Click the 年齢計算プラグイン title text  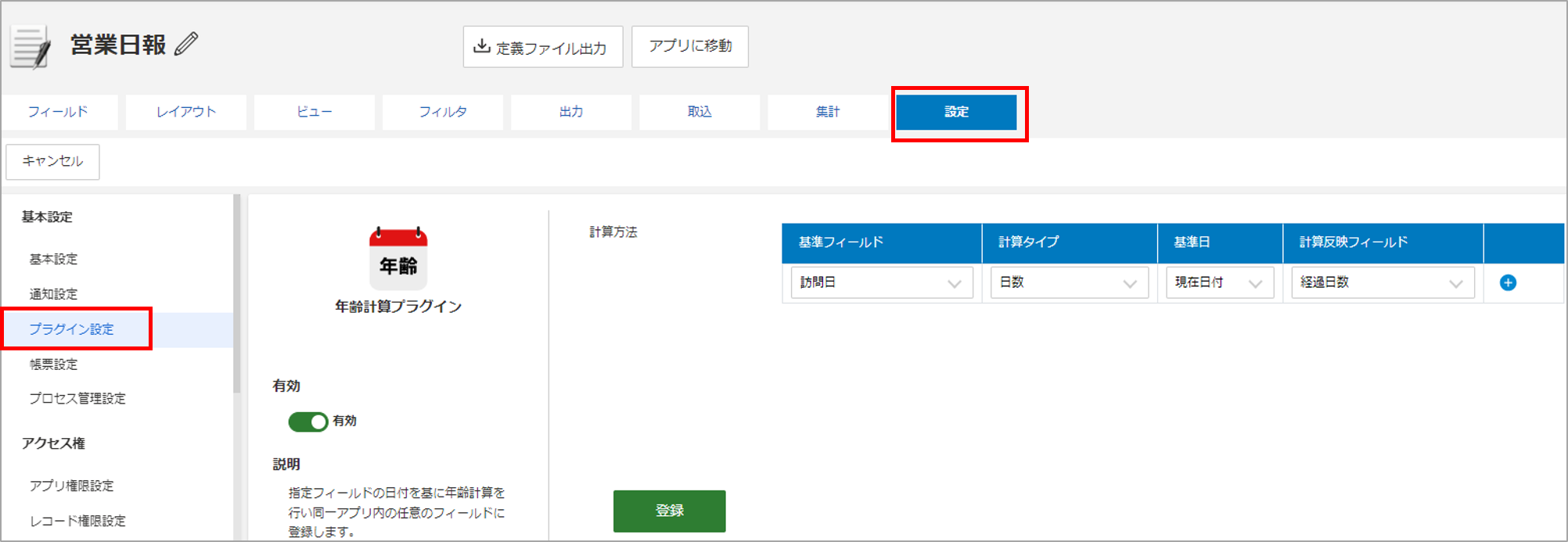pos(398,307)
